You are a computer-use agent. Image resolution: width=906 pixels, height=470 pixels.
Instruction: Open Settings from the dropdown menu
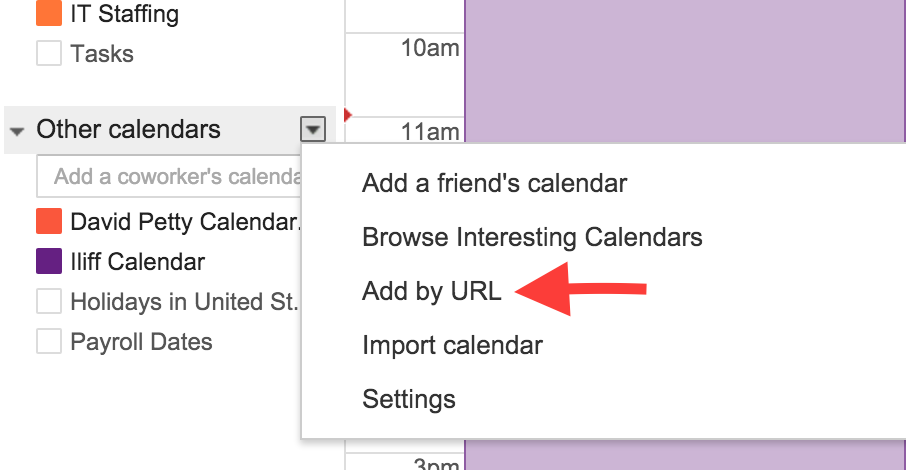tap(408, 400)
